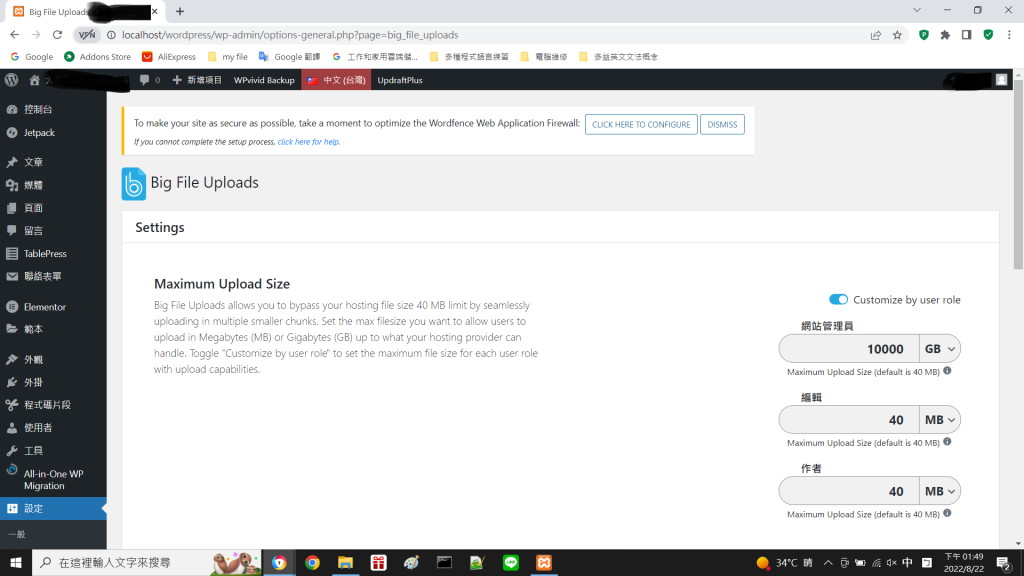The image size is (1024, 576).
Task: Click info icon beside 作者 upload size
Action: click(x=947, y=513)
